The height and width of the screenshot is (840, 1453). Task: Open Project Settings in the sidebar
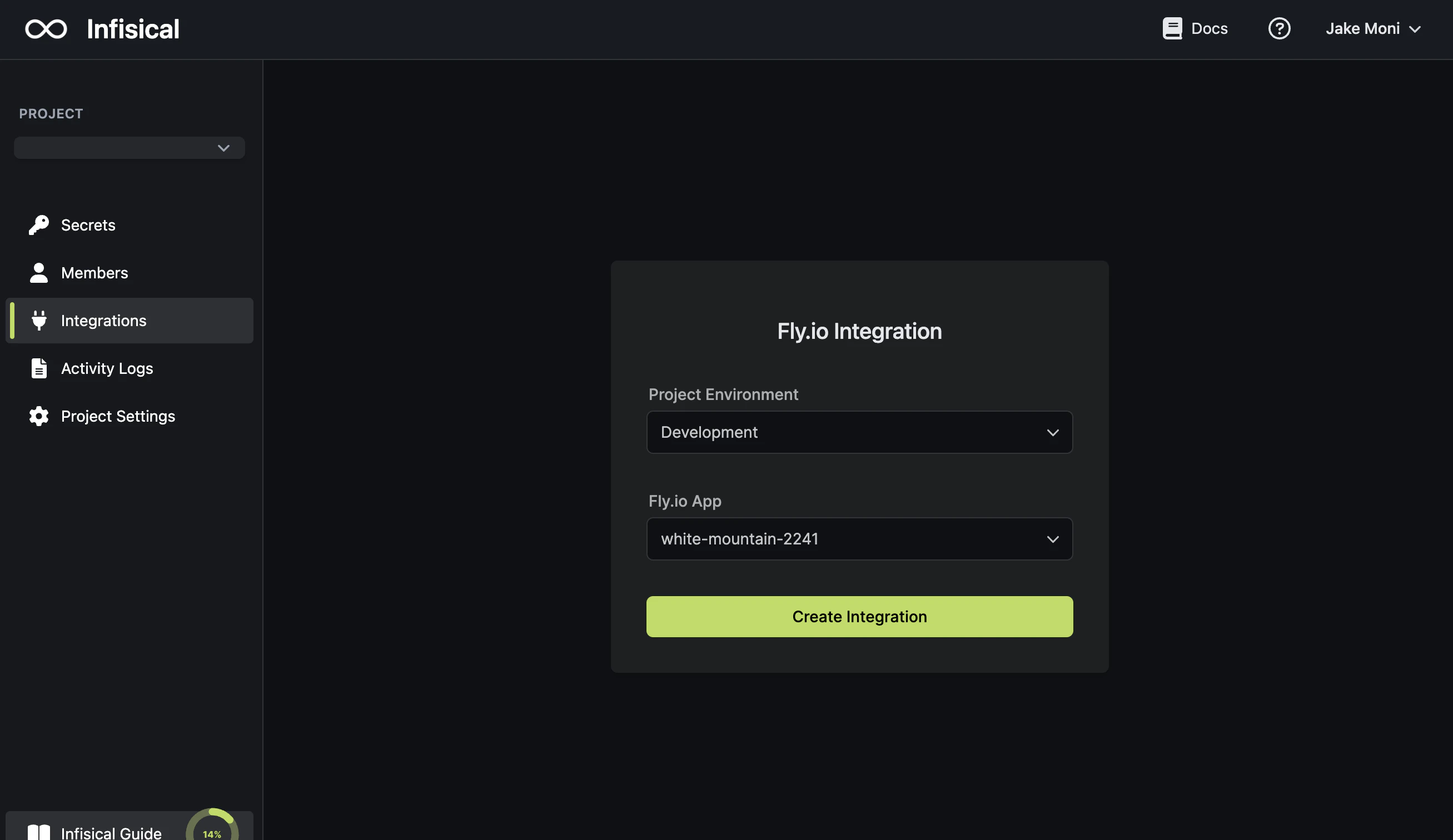[x=129, y=416]
